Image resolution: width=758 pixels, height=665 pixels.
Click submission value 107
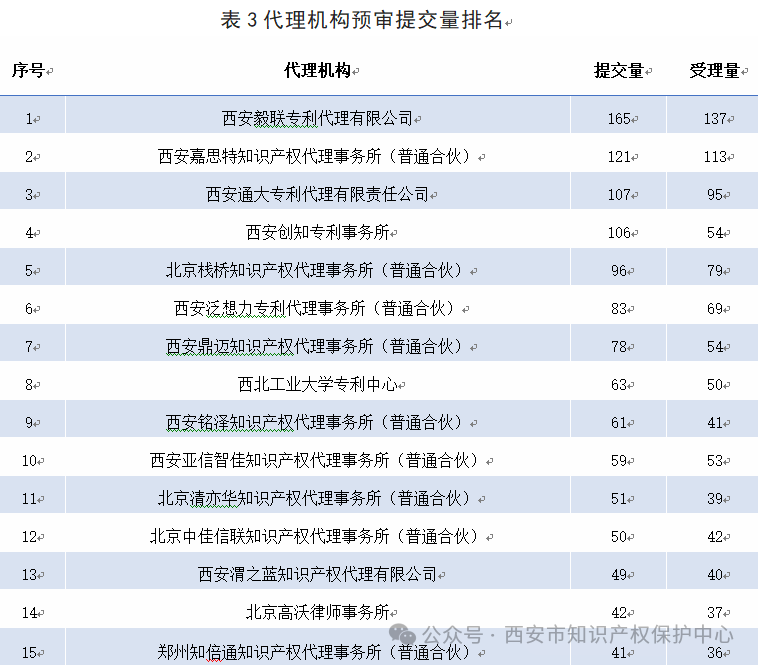click(x=619, y=195)
